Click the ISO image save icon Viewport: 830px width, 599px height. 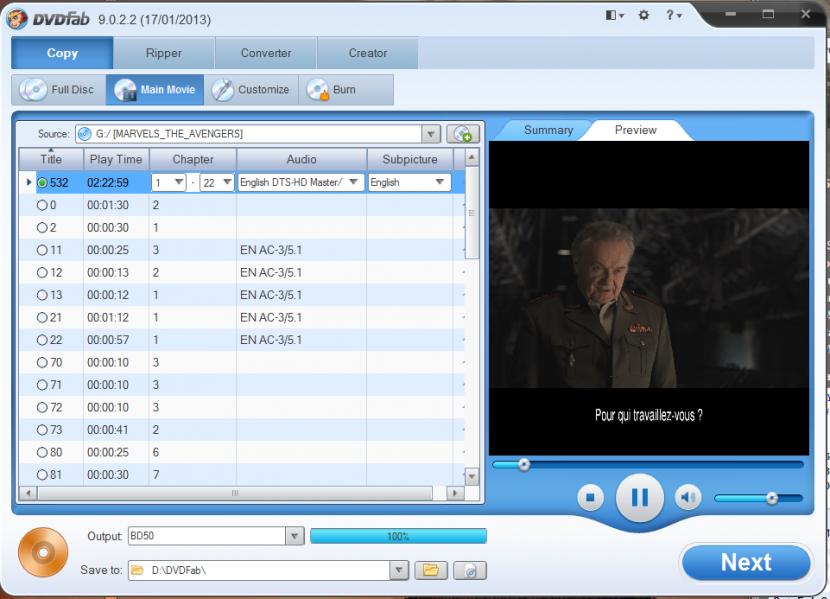click(470, 570)
